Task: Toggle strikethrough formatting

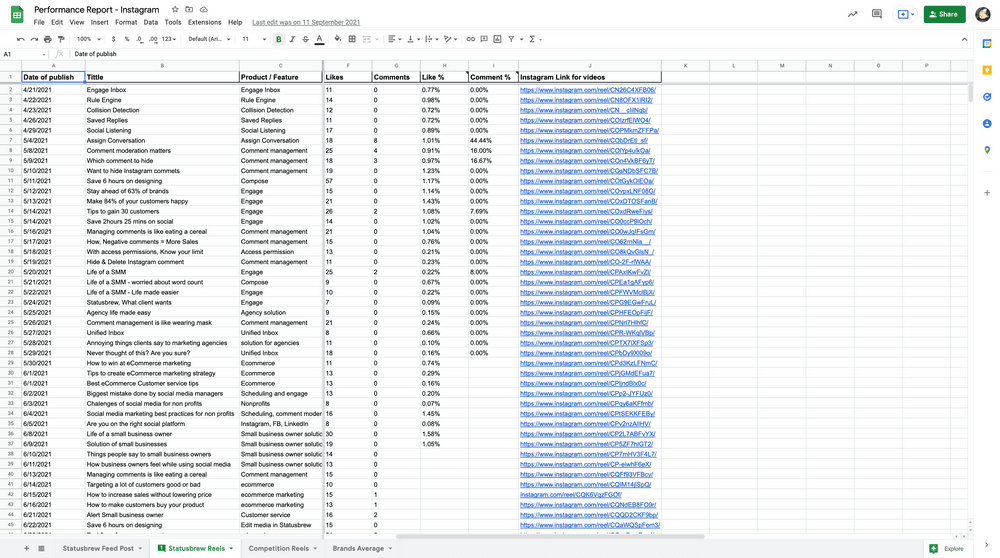Action: click(305, 39)
